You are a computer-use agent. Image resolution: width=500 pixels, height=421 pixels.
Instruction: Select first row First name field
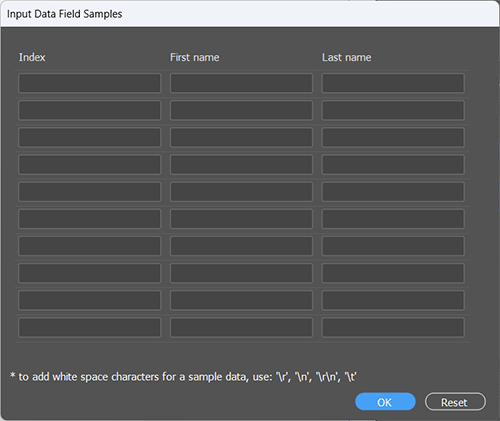pos(241,83)
